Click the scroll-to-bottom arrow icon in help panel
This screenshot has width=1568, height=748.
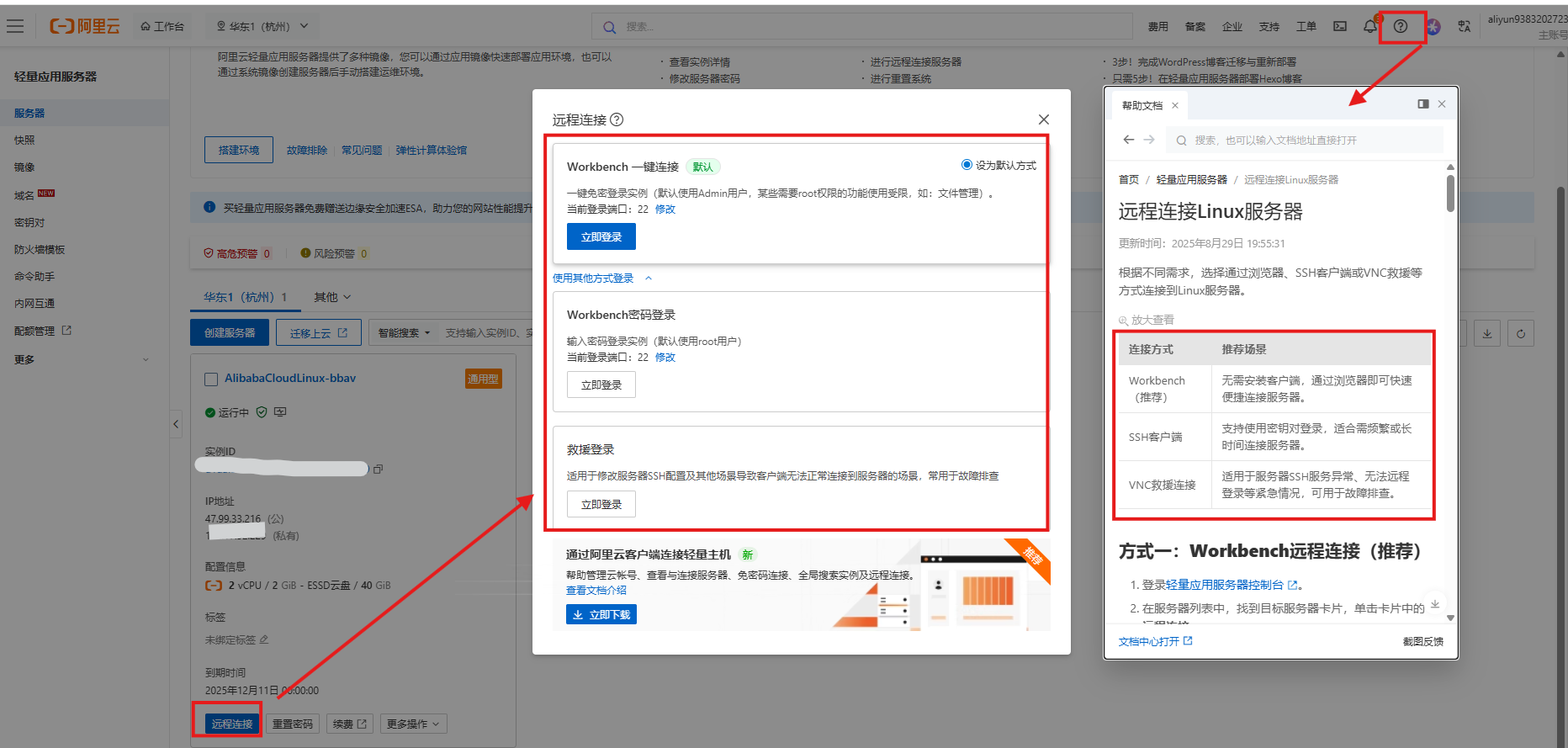[x=1435, y=604]
